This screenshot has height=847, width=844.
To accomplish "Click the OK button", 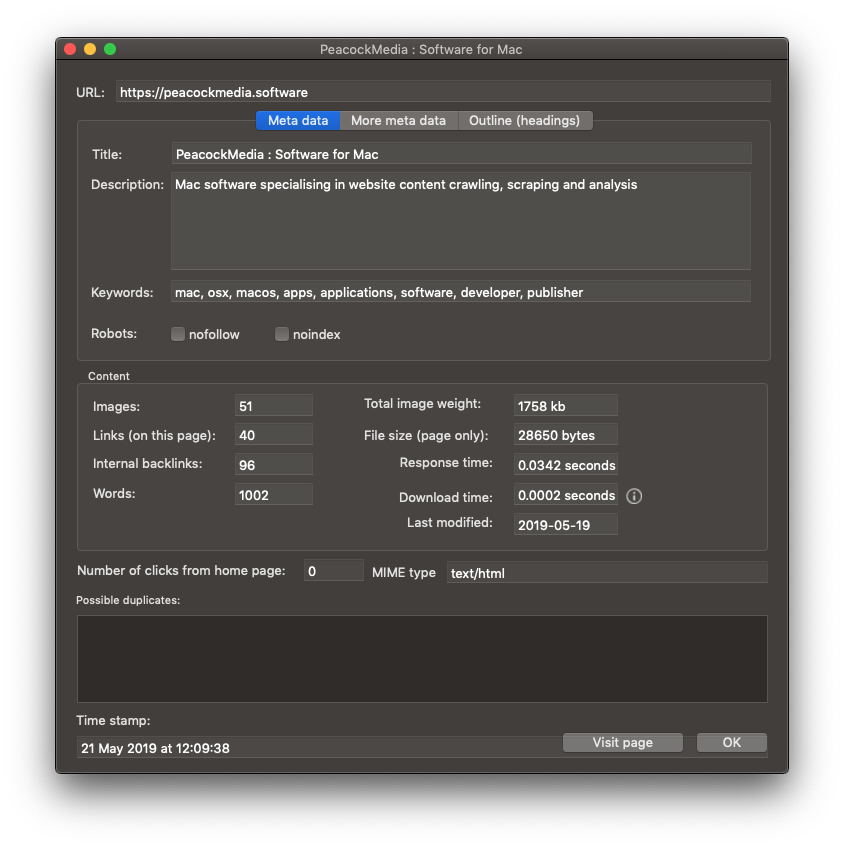I will tap(731, 742).
